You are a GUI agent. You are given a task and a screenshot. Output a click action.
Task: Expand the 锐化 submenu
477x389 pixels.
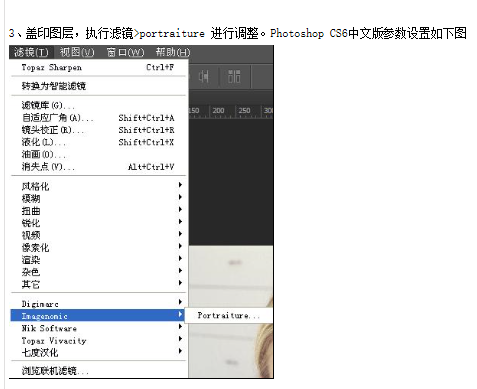pyautogui.click(x=98, y=223)
